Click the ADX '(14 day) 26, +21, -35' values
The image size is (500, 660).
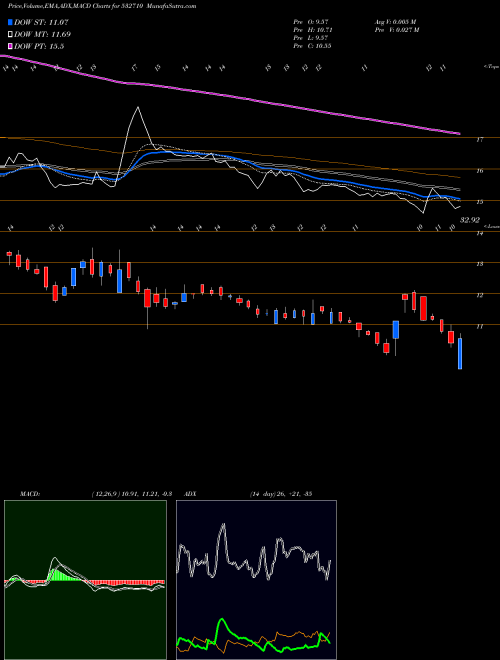pos(281,494)
